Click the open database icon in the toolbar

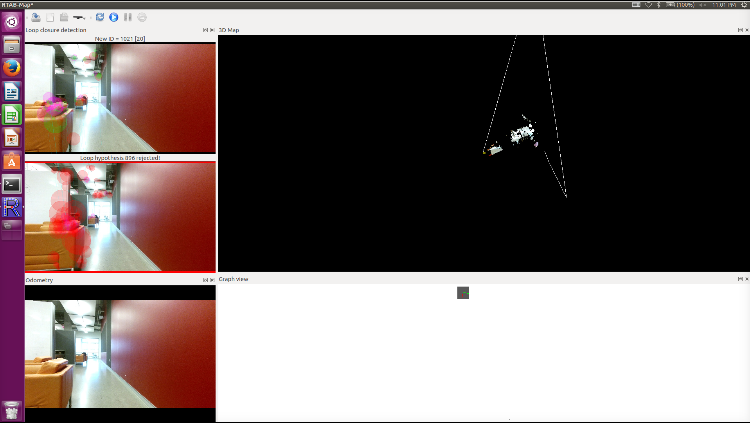pyautogui.click(x=37, y=17)
